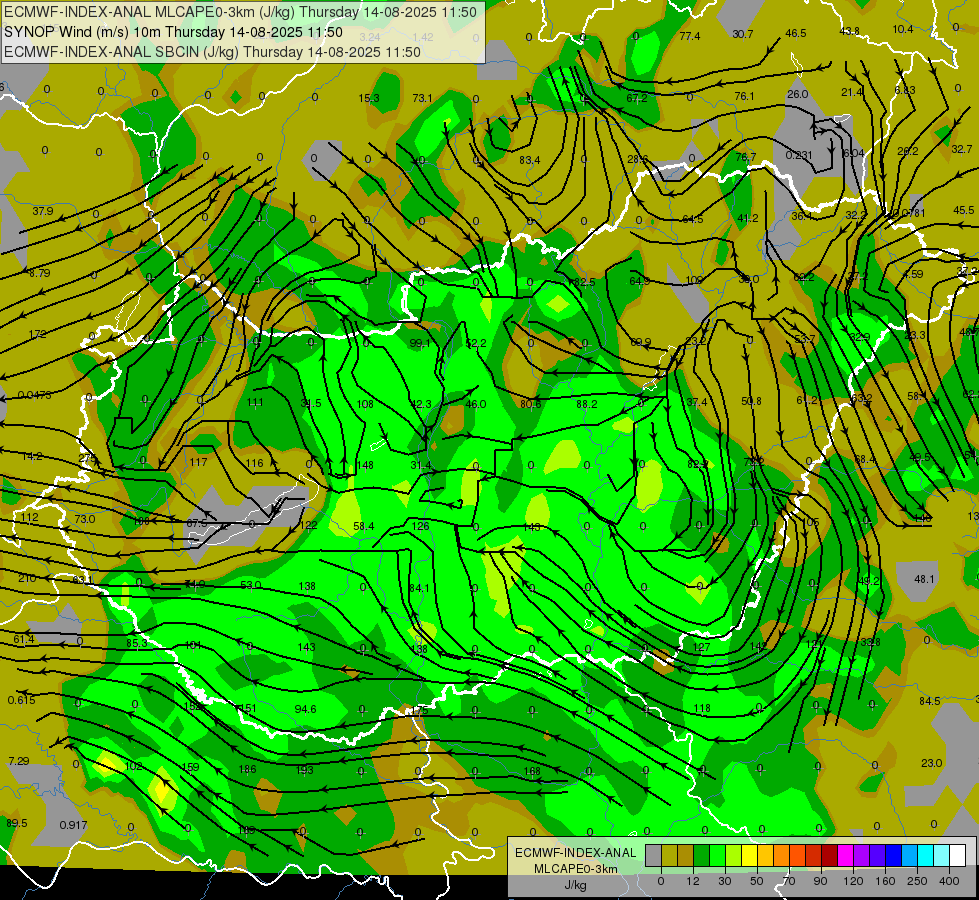Click the map value '31.4'
This screenshot has height=900, width=979.
(x=421, y=465)
